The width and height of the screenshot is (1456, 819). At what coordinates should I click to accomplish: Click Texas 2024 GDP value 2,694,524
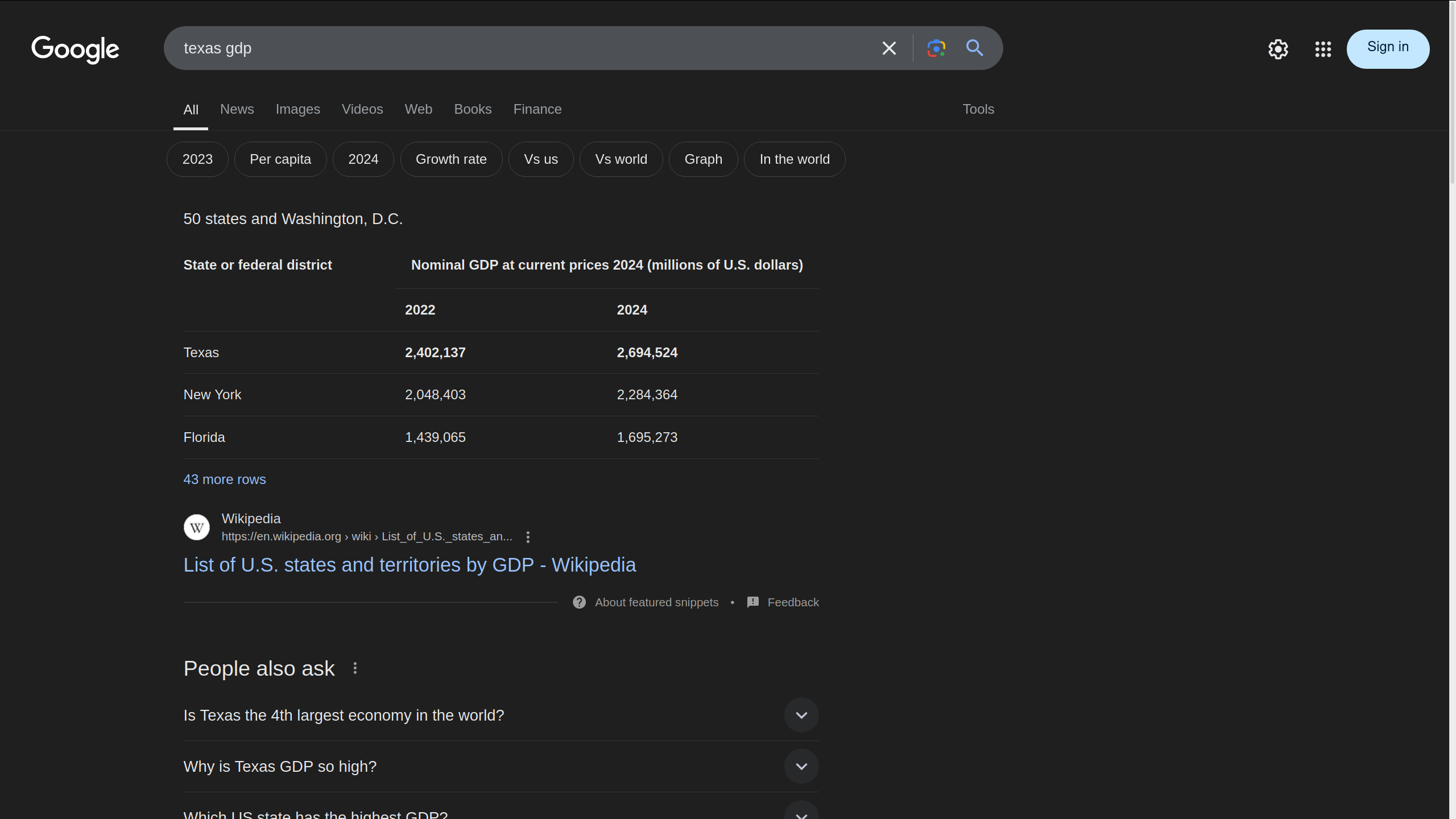[x=647, y=353]
